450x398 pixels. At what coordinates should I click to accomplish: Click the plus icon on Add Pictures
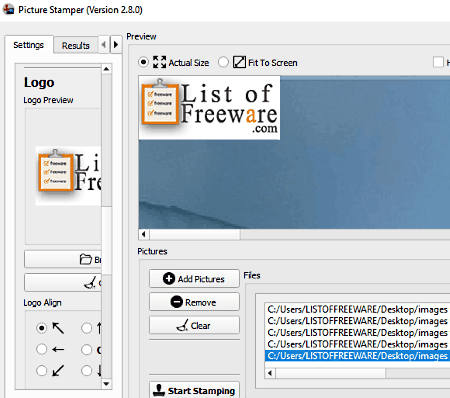pyautogui.click(x=169, y=278)
